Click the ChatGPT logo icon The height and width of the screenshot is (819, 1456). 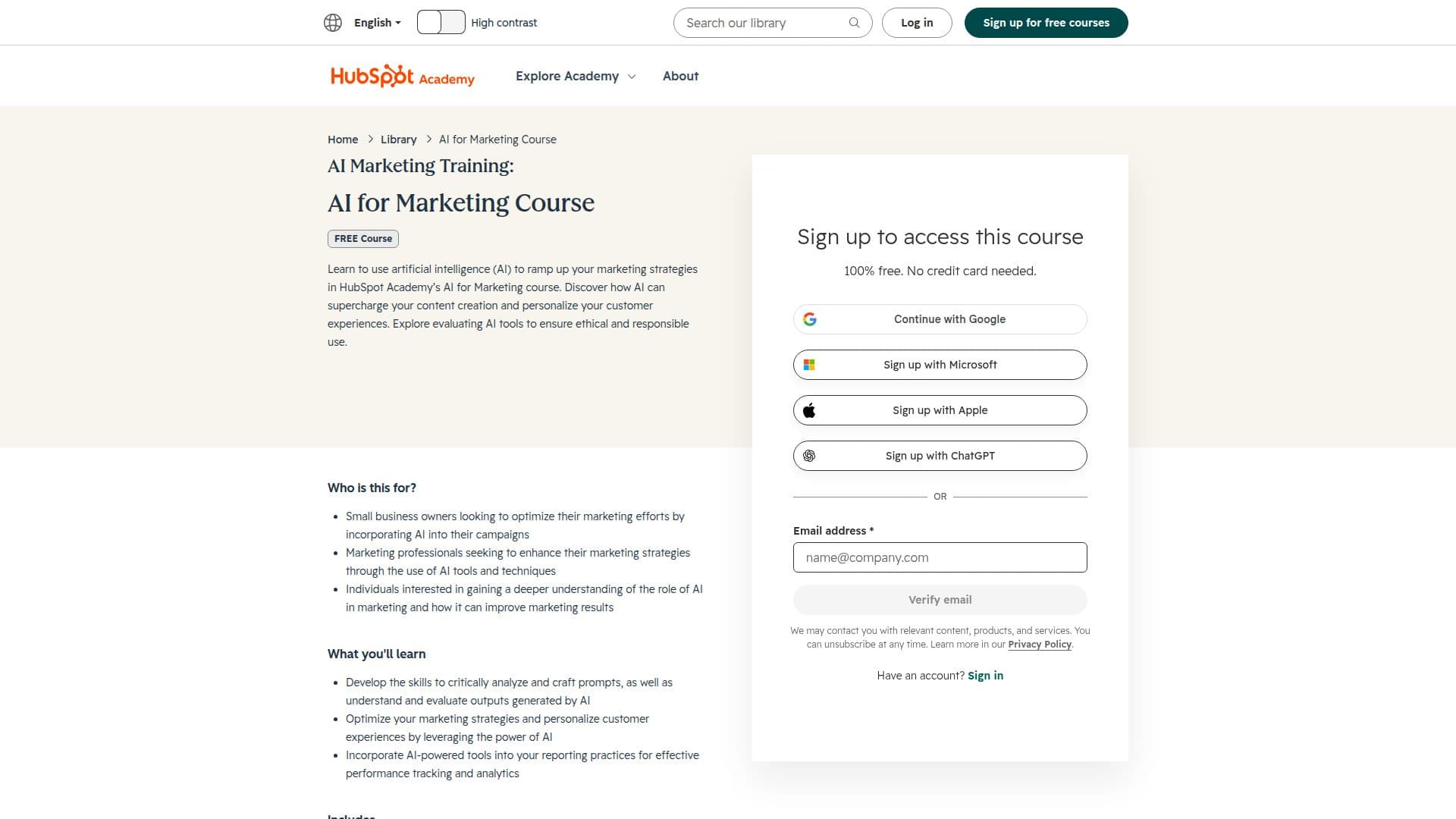(x=809, y=456)
